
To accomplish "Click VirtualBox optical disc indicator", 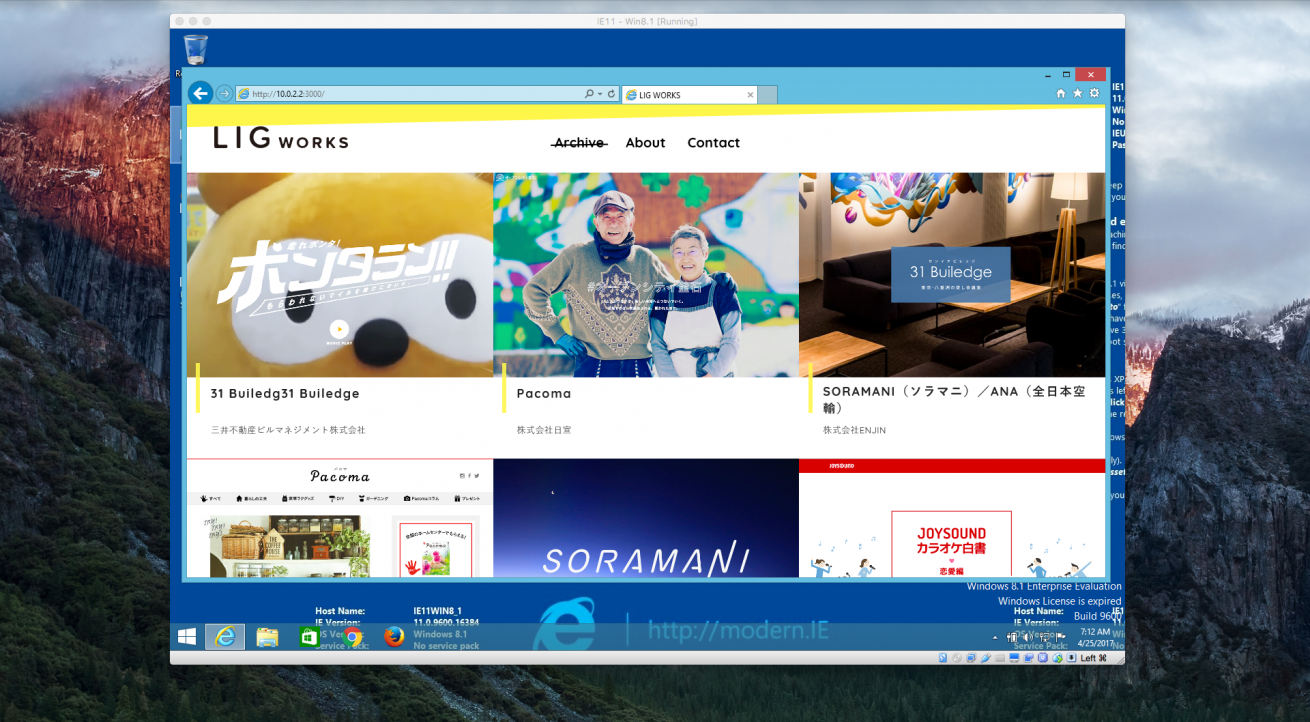I will tap(957, 657).
